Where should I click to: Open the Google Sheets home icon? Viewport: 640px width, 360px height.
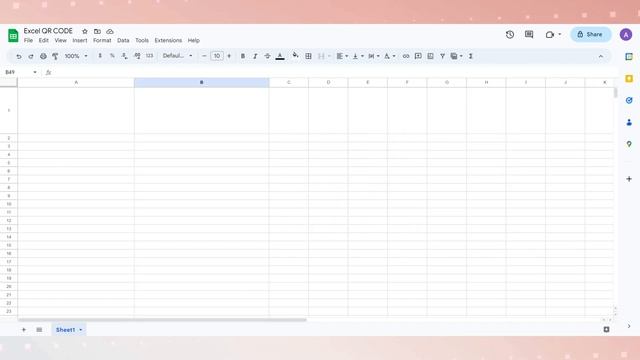tap(13, 36)
